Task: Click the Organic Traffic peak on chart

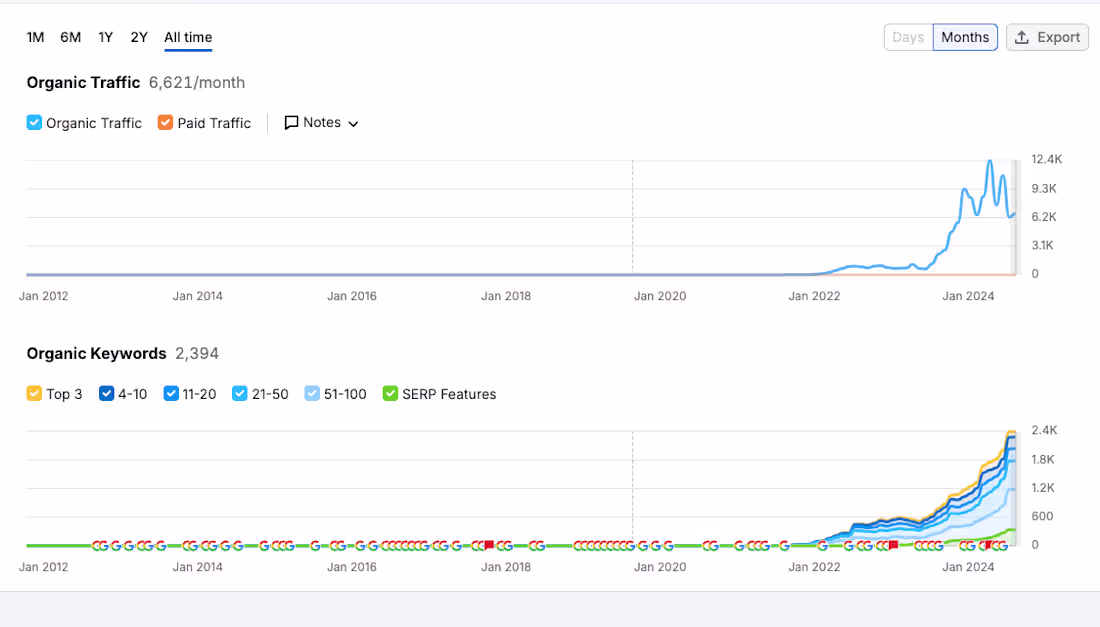Action: coord(990,161)
